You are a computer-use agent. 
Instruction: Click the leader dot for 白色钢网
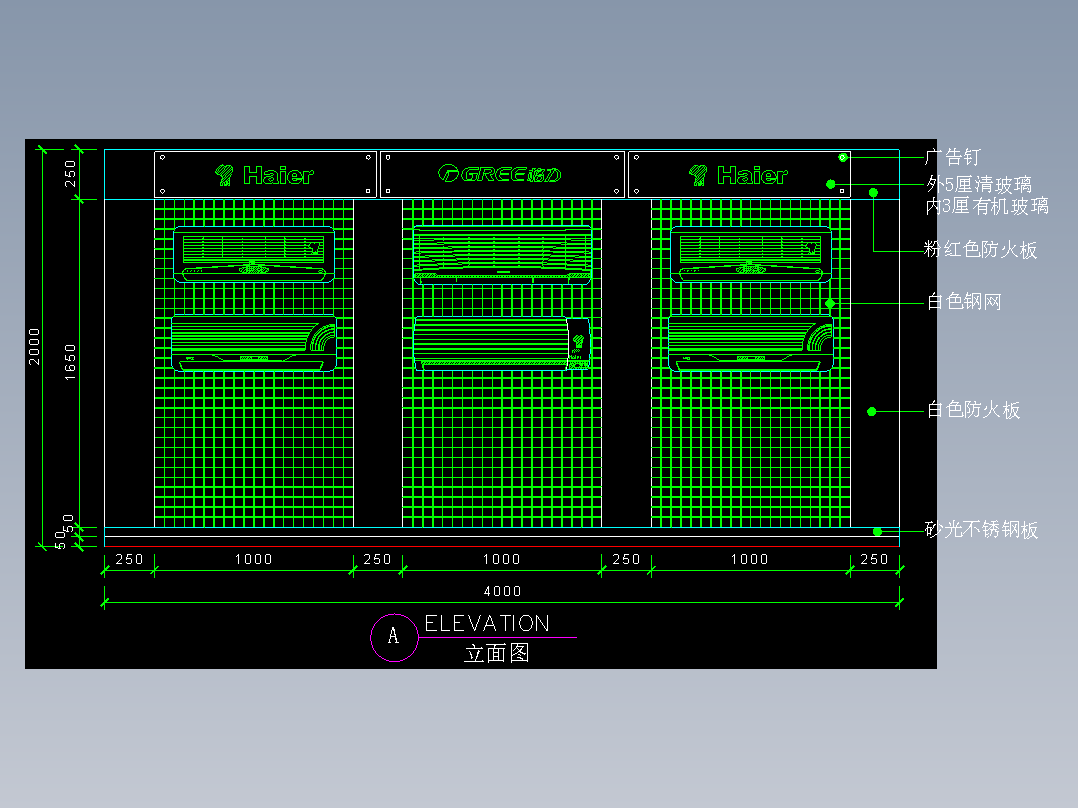tap(830, 303)
